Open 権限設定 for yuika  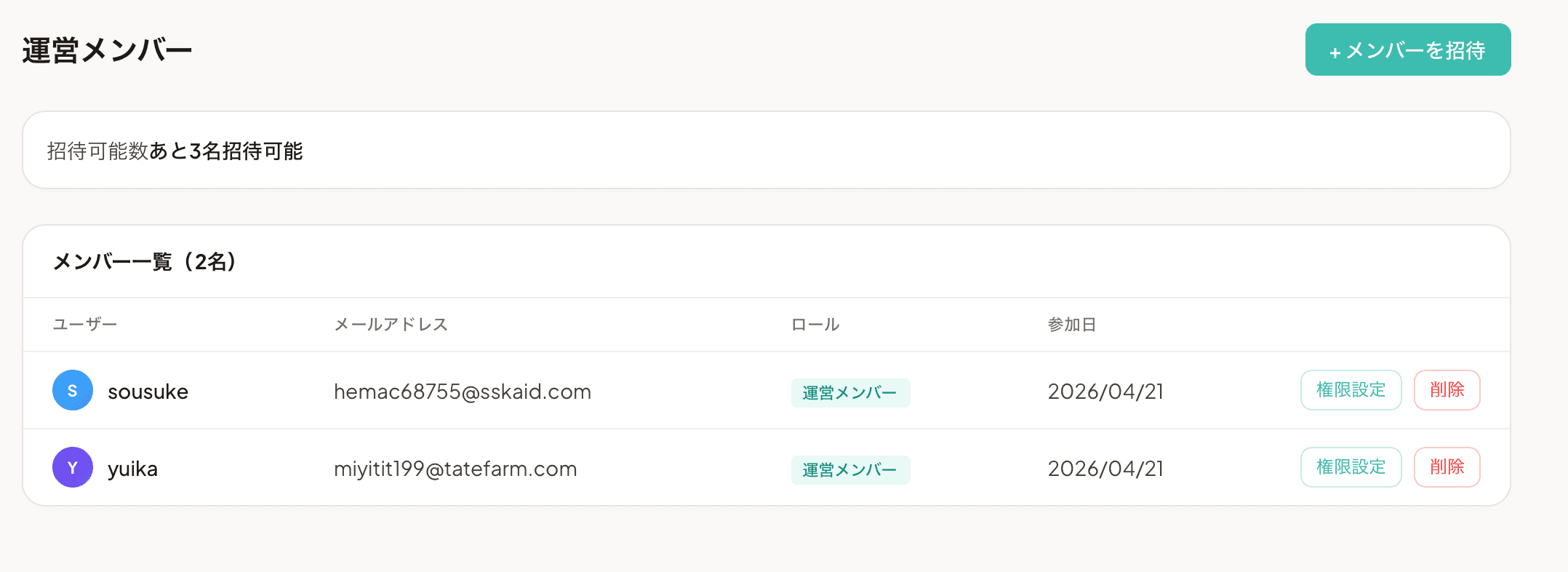click(x=1351, y=468)
